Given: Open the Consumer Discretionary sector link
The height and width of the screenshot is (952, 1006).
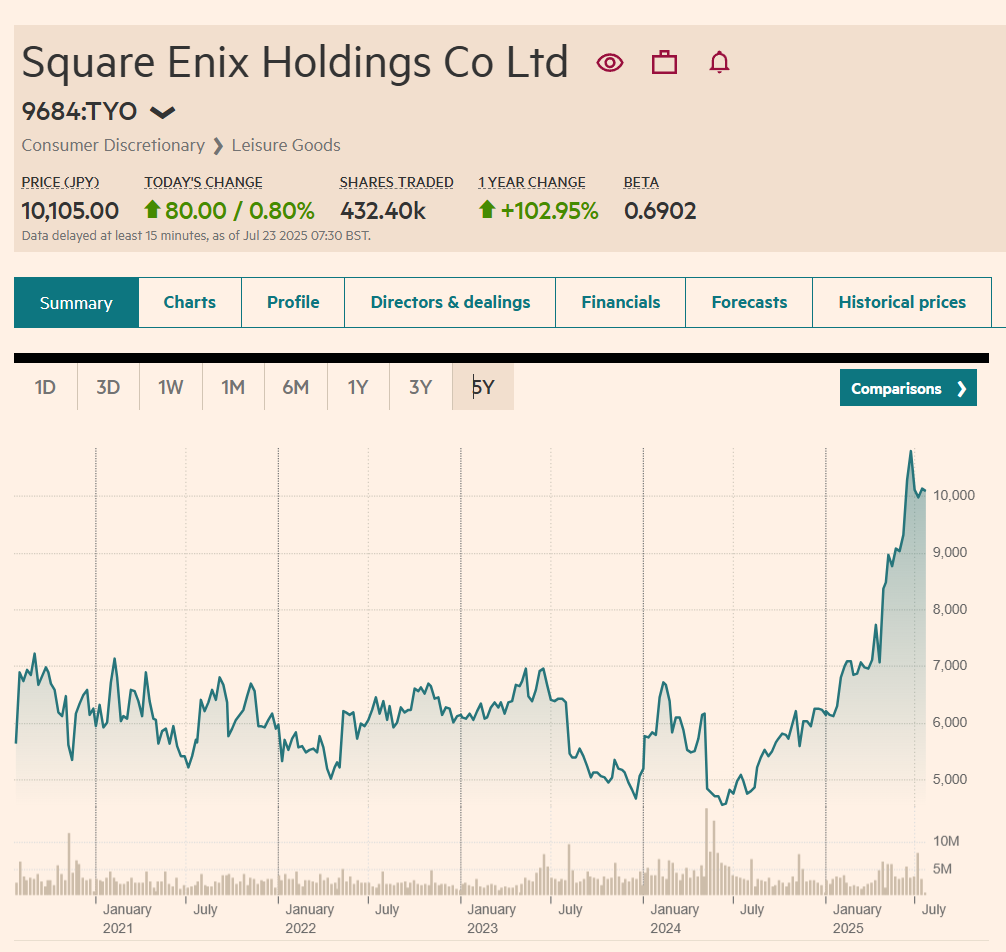Looking at the screenshot, I should click(x=113, y=145).
